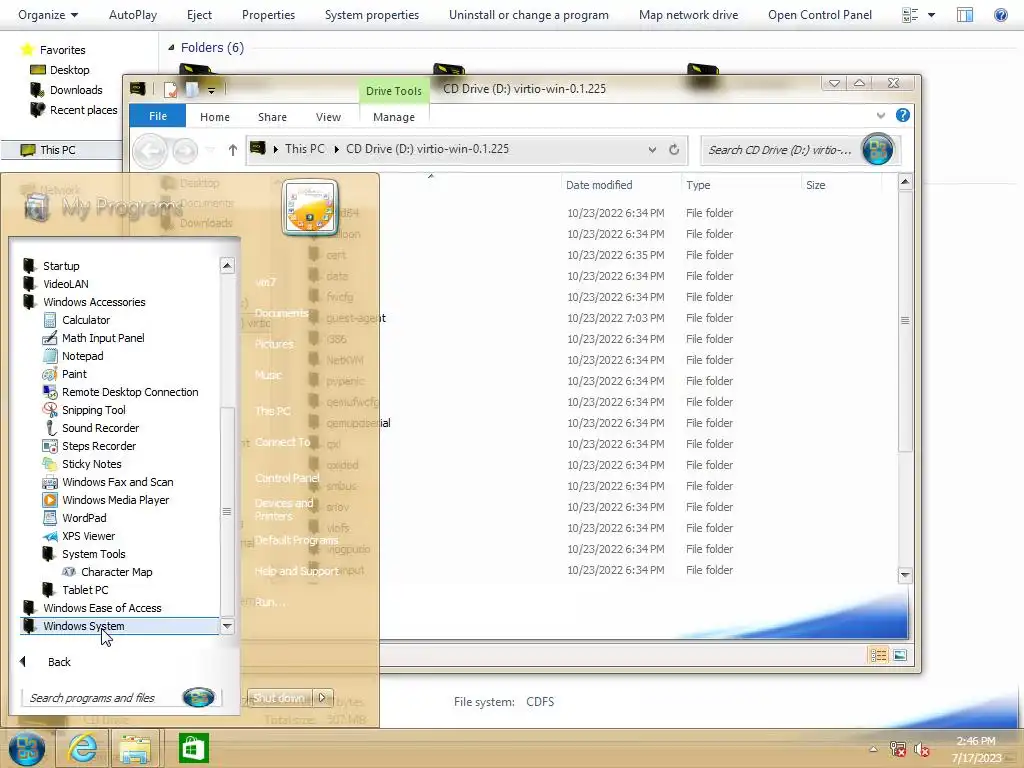Click Map network drive button
Viewport: 1024px width, 768px height.
point(688,14)
